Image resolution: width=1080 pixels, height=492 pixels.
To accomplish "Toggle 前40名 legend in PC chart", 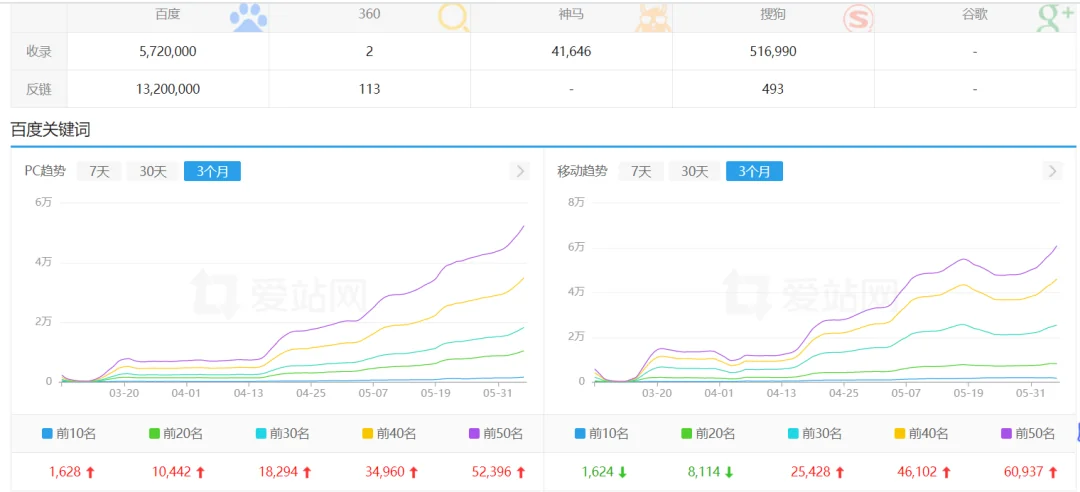I will [x=389, y=433].
